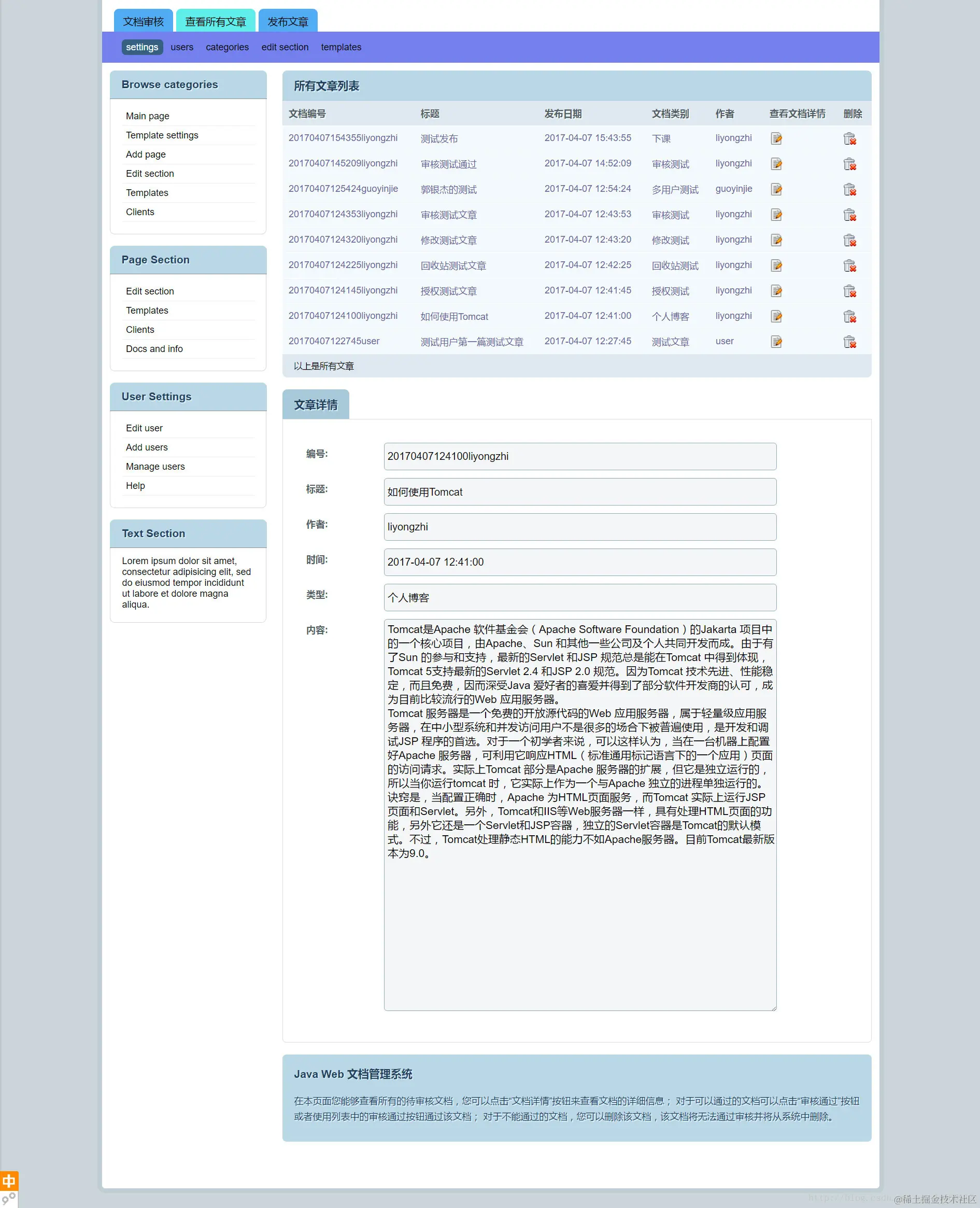
Task: View details icon for 回收站测试文章 row
Action: [776, 265]
